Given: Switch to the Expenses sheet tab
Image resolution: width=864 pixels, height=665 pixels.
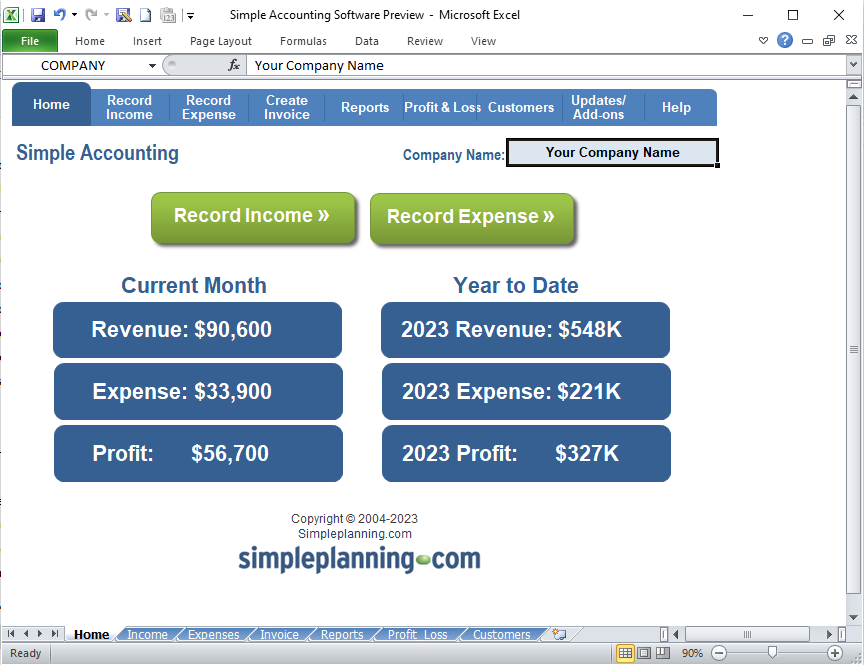Looking at the screenshot, I should pos(214,634).
